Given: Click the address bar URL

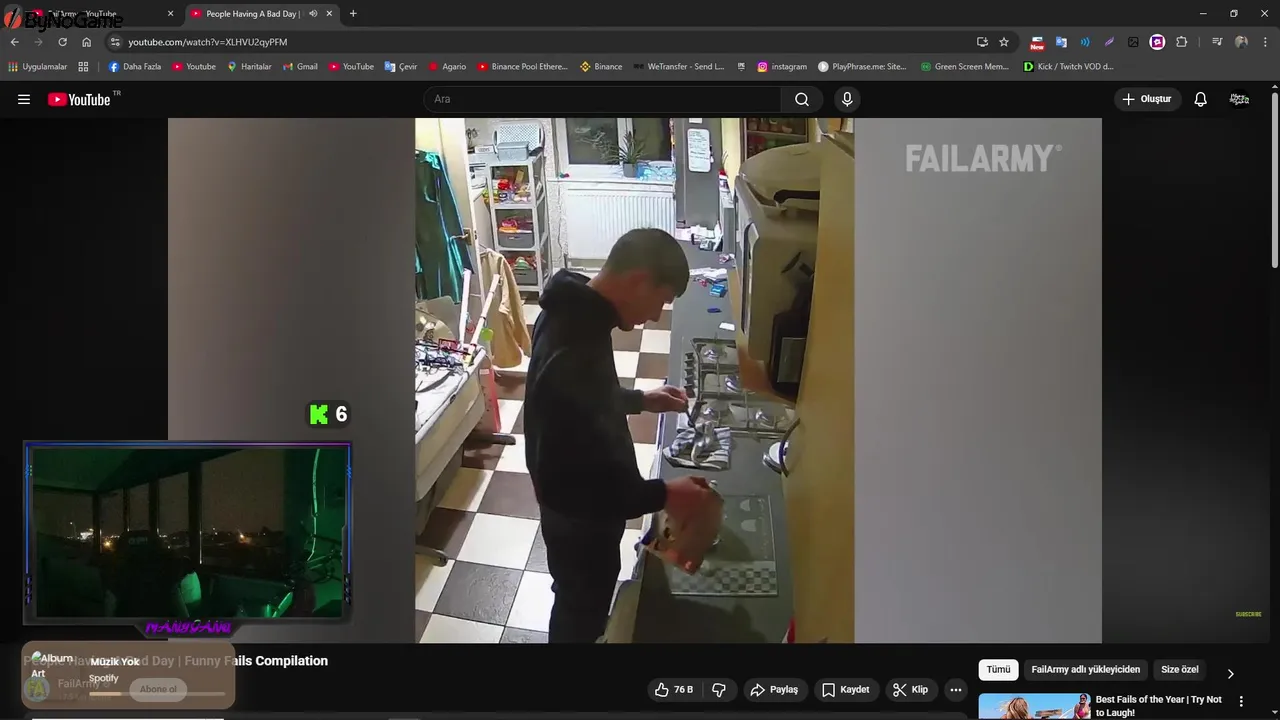Looking at the screenshot, I should 207,42.
